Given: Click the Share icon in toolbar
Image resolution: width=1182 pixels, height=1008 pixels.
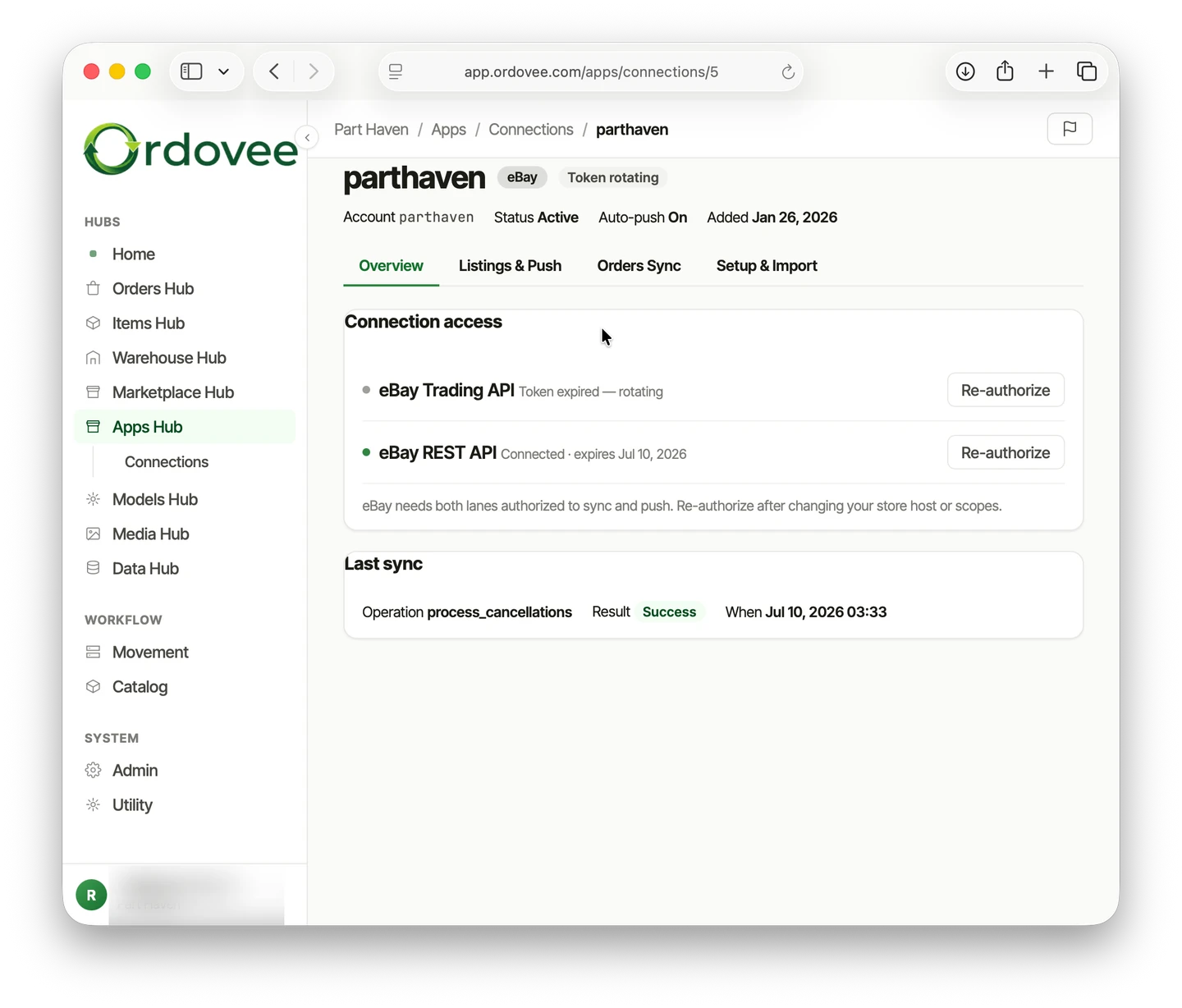Looking at the screenshot, I should coord(1005,71).
